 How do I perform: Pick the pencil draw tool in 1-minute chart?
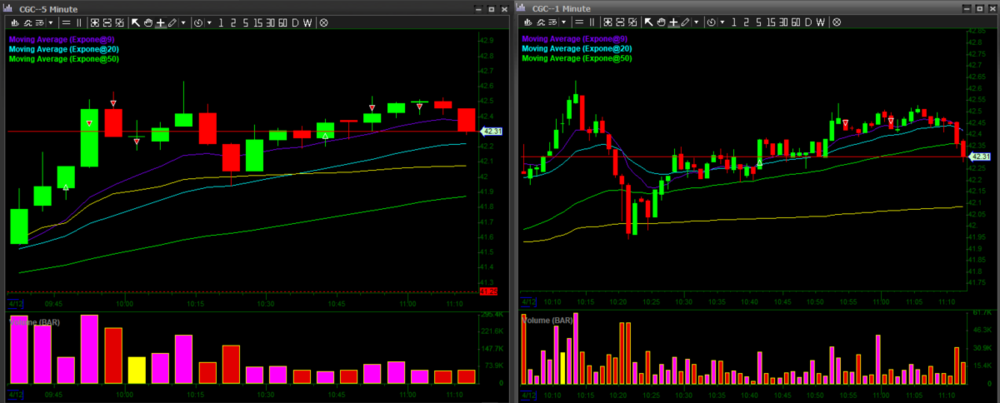pyautogui.click(x=685, y=22)
